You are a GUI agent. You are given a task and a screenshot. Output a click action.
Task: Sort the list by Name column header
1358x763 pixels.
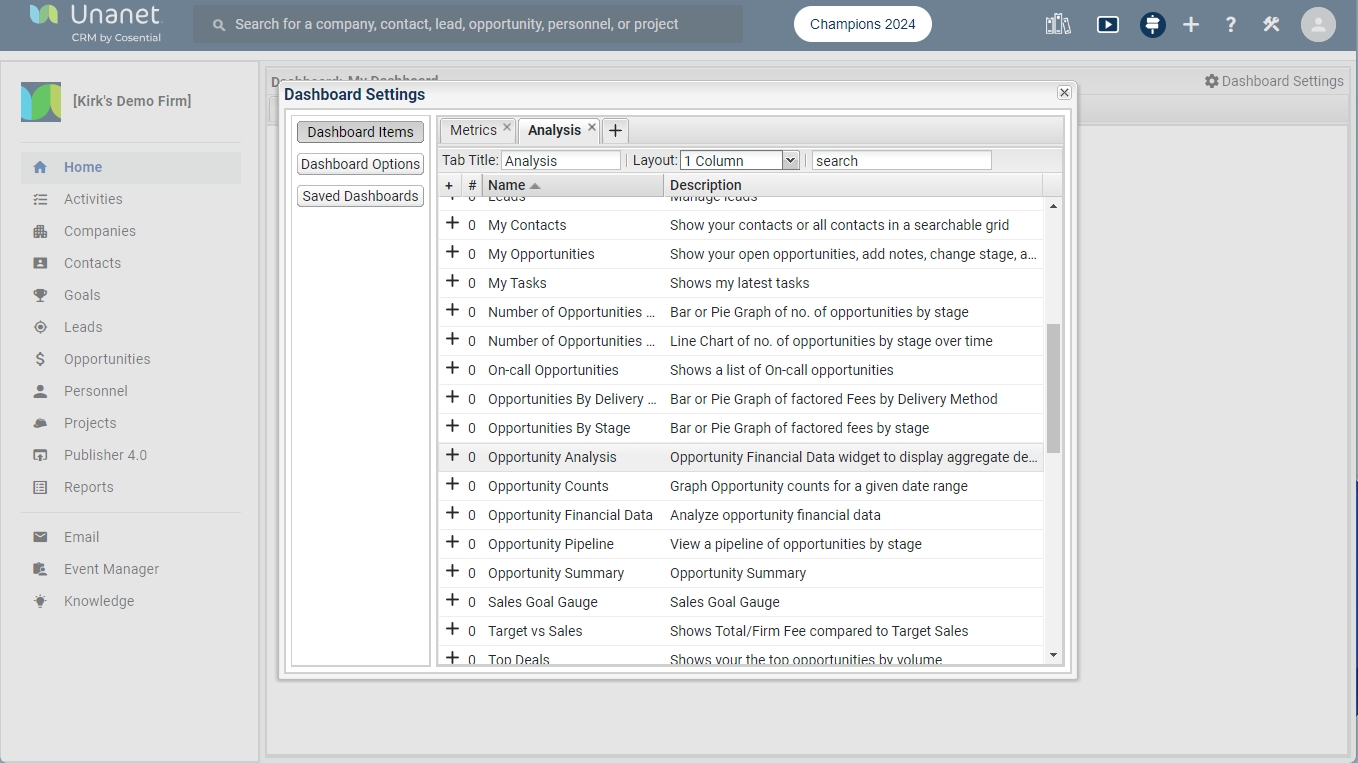click(x=507, y=185)
